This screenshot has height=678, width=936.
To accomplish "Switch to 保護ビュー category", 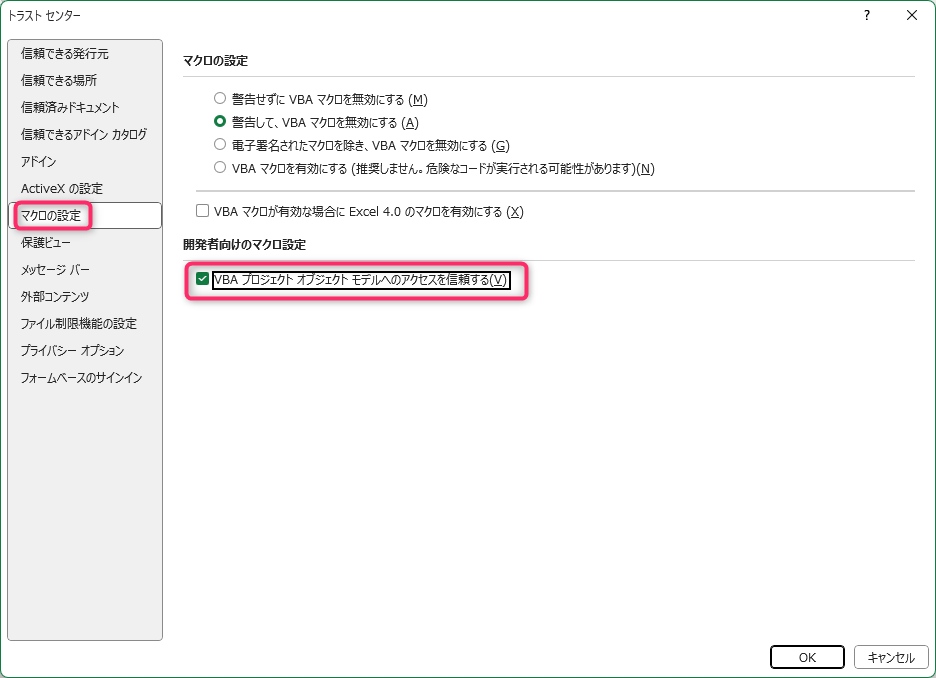I will tap(46, 242).
